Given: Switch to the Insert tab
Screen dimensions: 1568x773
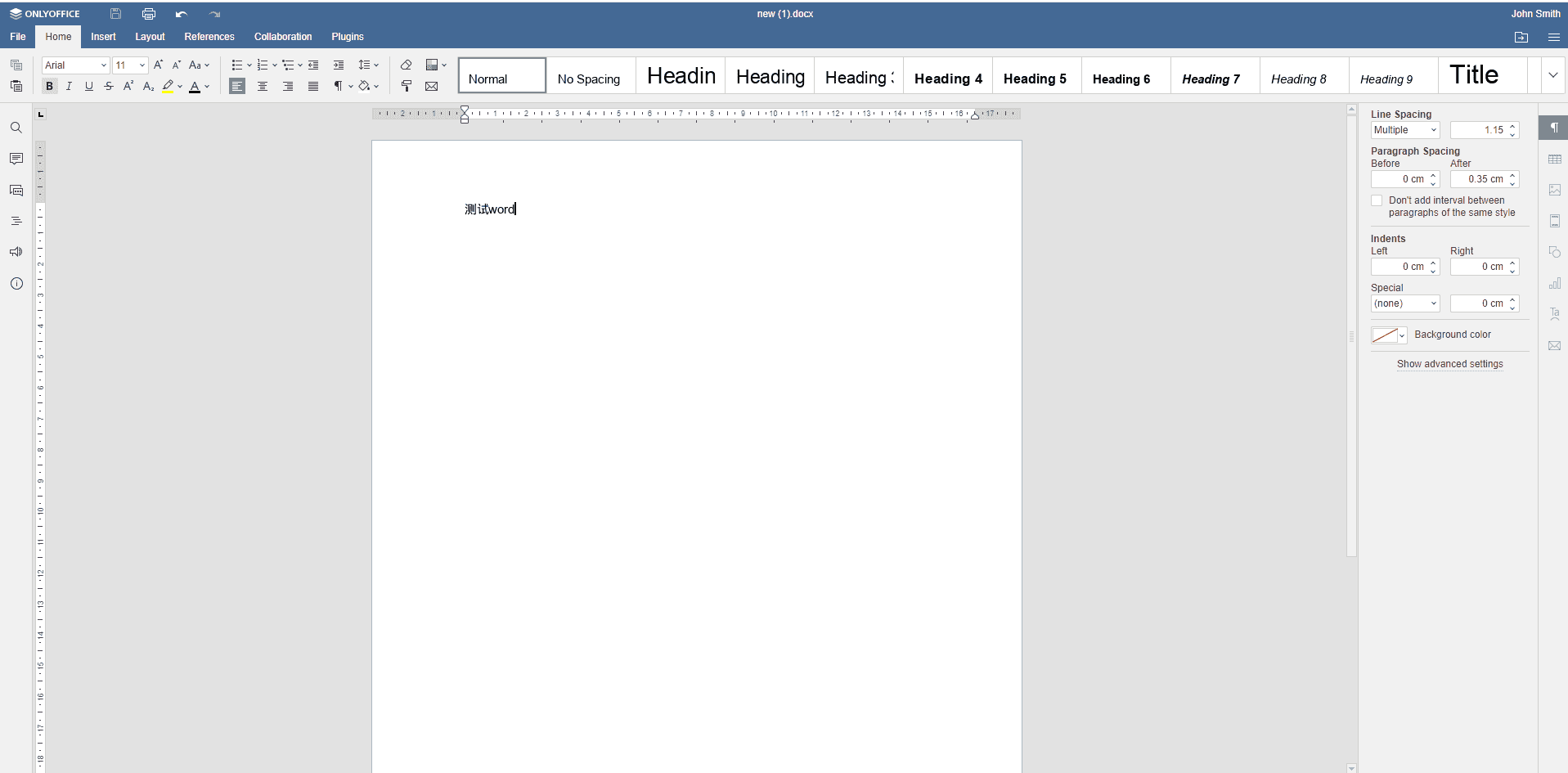Looking at the screenshot, I should click(103, 37).
